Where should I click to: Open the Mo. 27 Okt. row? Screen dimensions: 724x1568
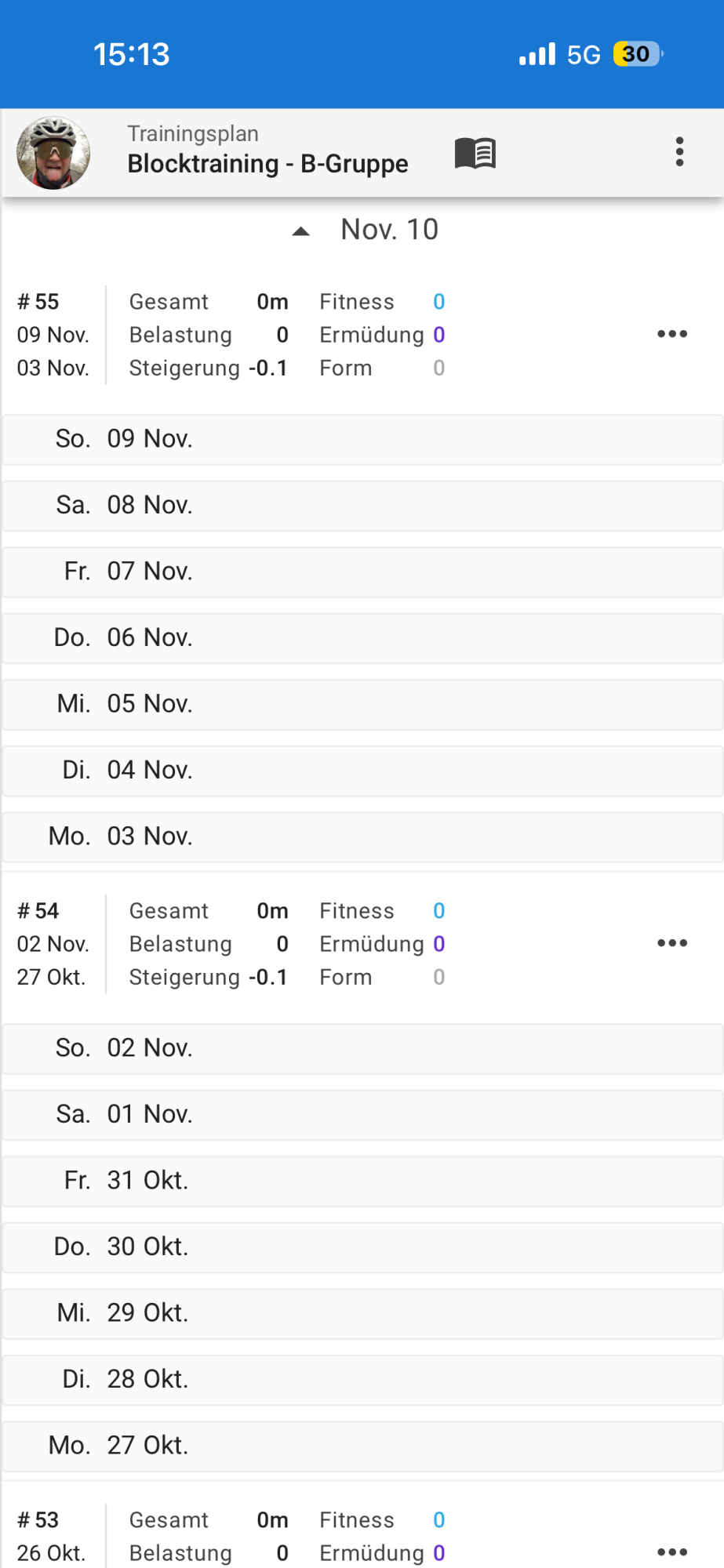pyautogui.click(x=362, y=1446)
